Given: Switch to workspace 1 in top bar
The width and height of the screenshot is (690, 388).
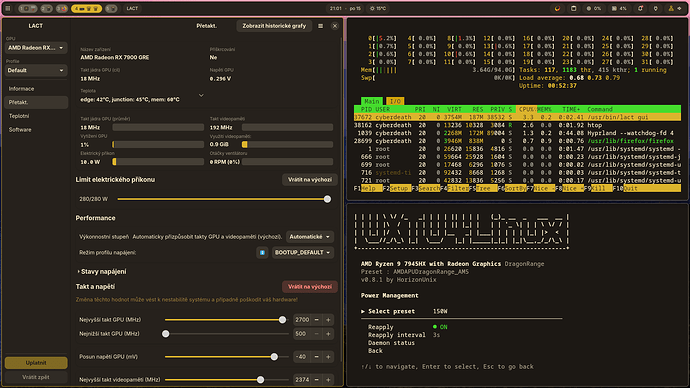Looking at the screenshot, I should pyautogui.click(x=28, y=8).
